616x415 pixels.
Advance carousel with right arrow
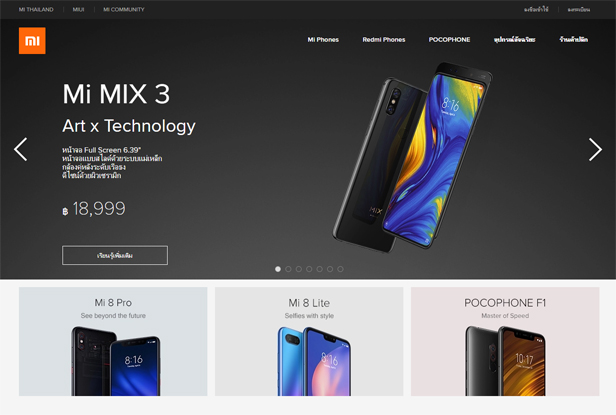[595, 149]
